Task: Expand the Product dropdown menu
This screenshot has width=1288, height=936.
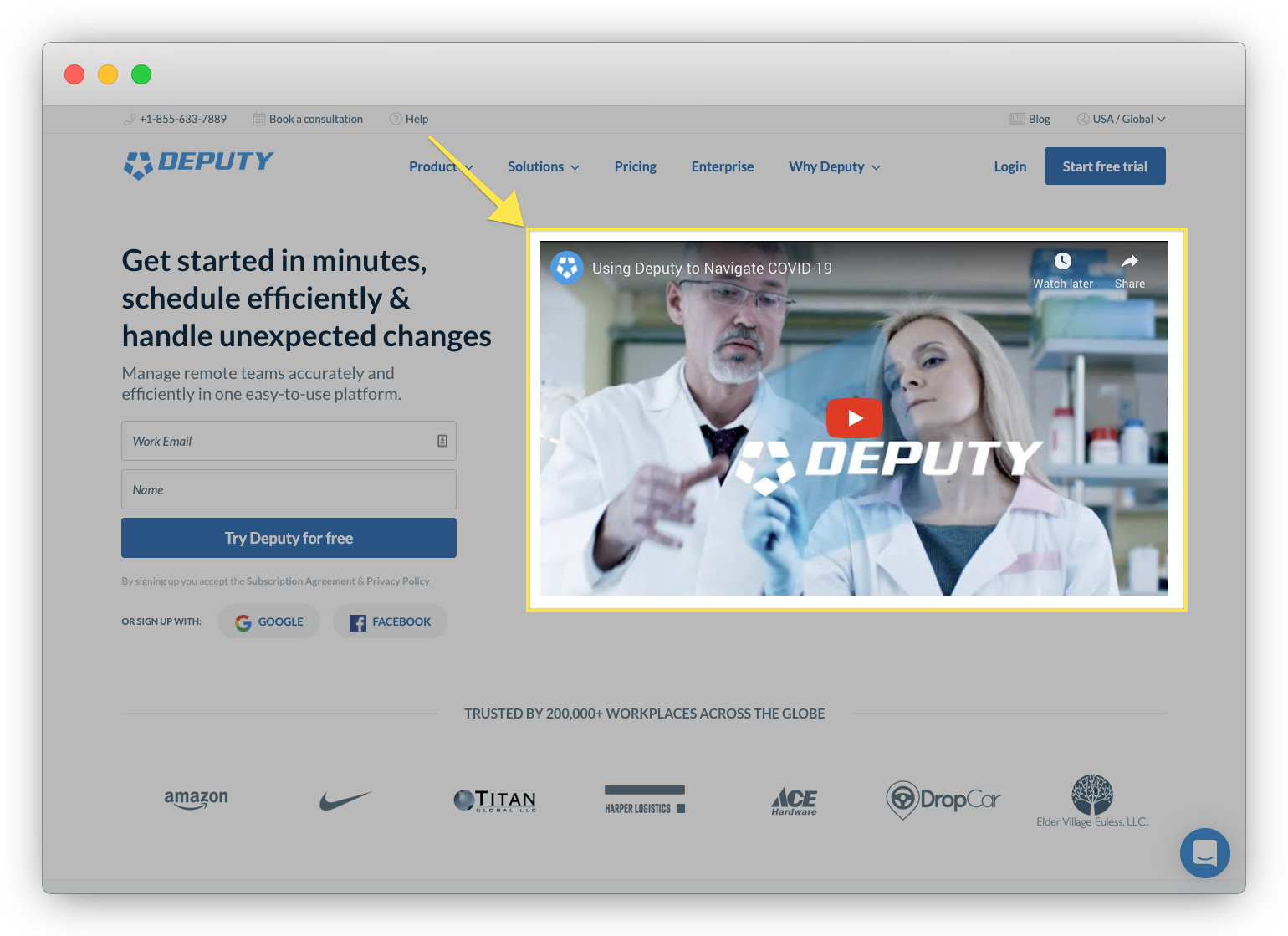Action: point(441,166)
